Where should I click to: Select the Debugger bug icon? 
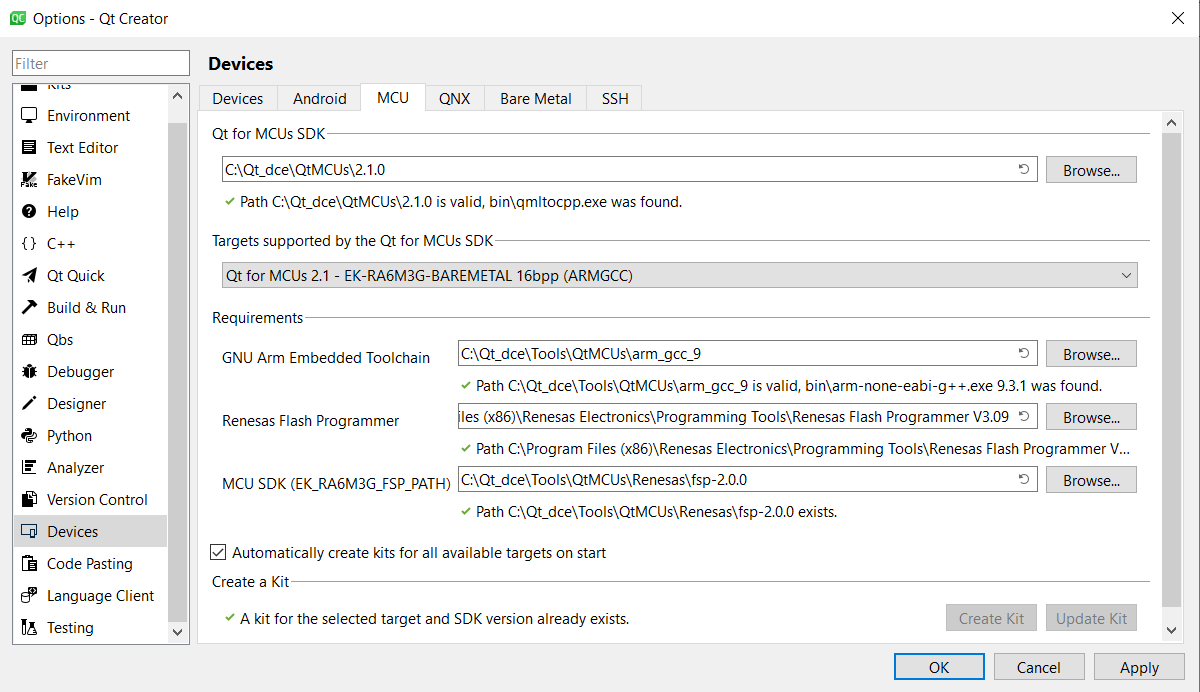tap(29, 372)
